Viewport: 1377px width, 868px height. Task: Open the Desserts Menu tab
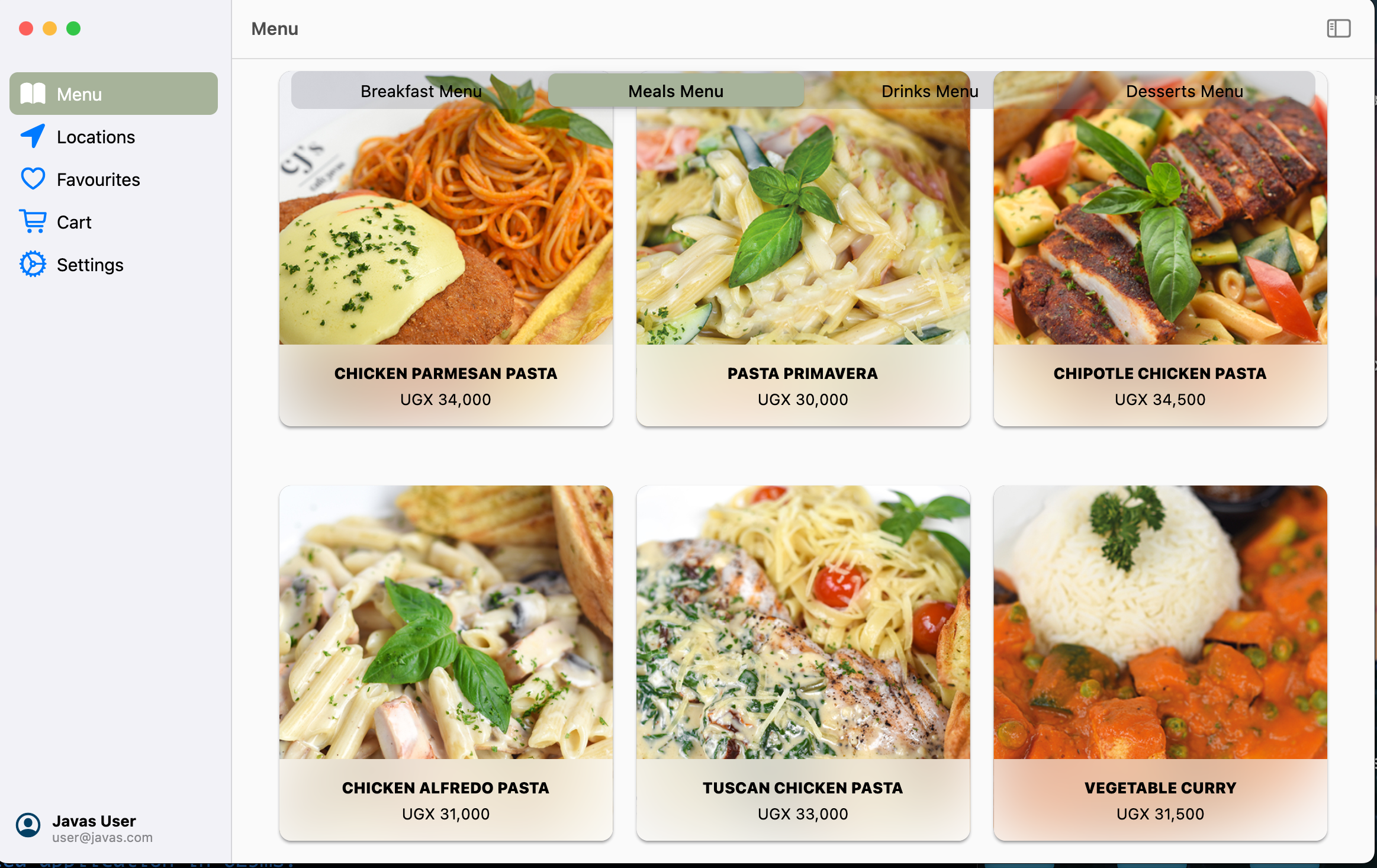1183,90
